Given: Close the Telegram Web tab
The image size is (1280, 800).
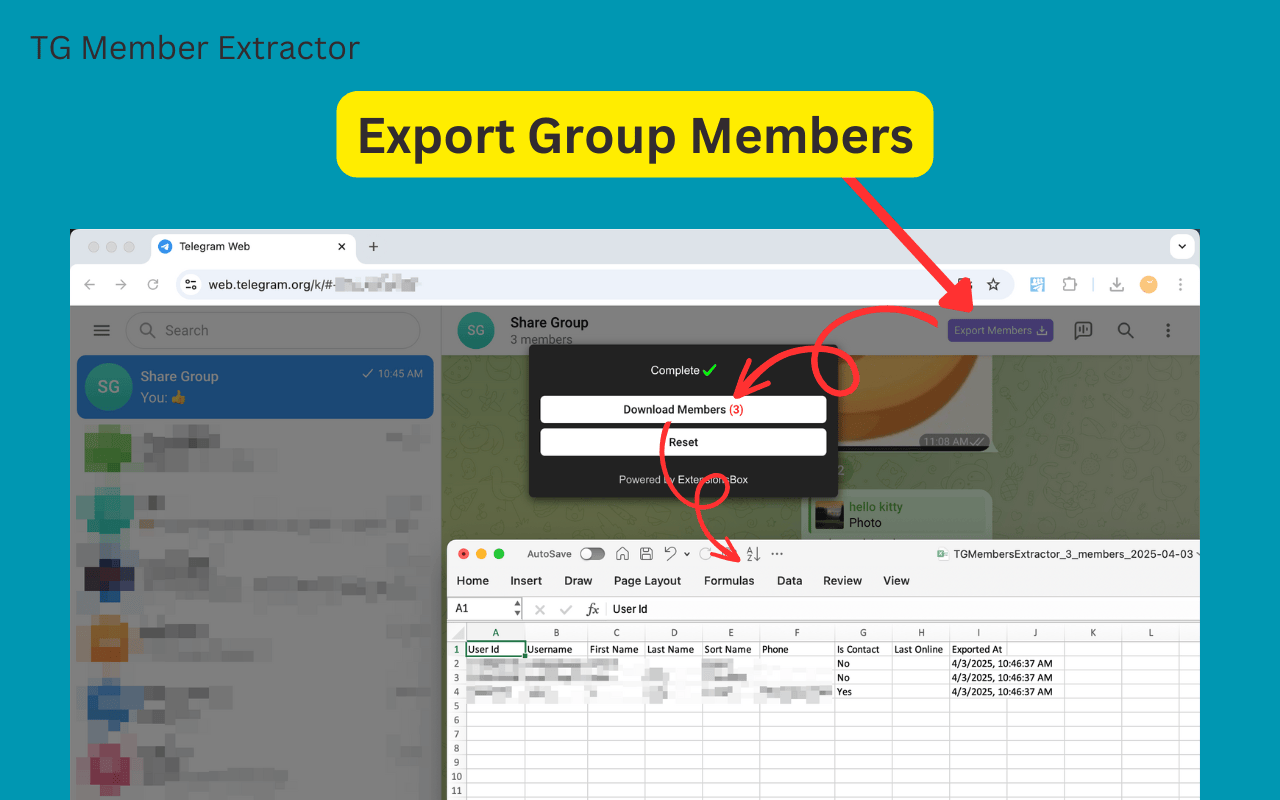Looking at the screenshot, I should click(x=341, y=246).
